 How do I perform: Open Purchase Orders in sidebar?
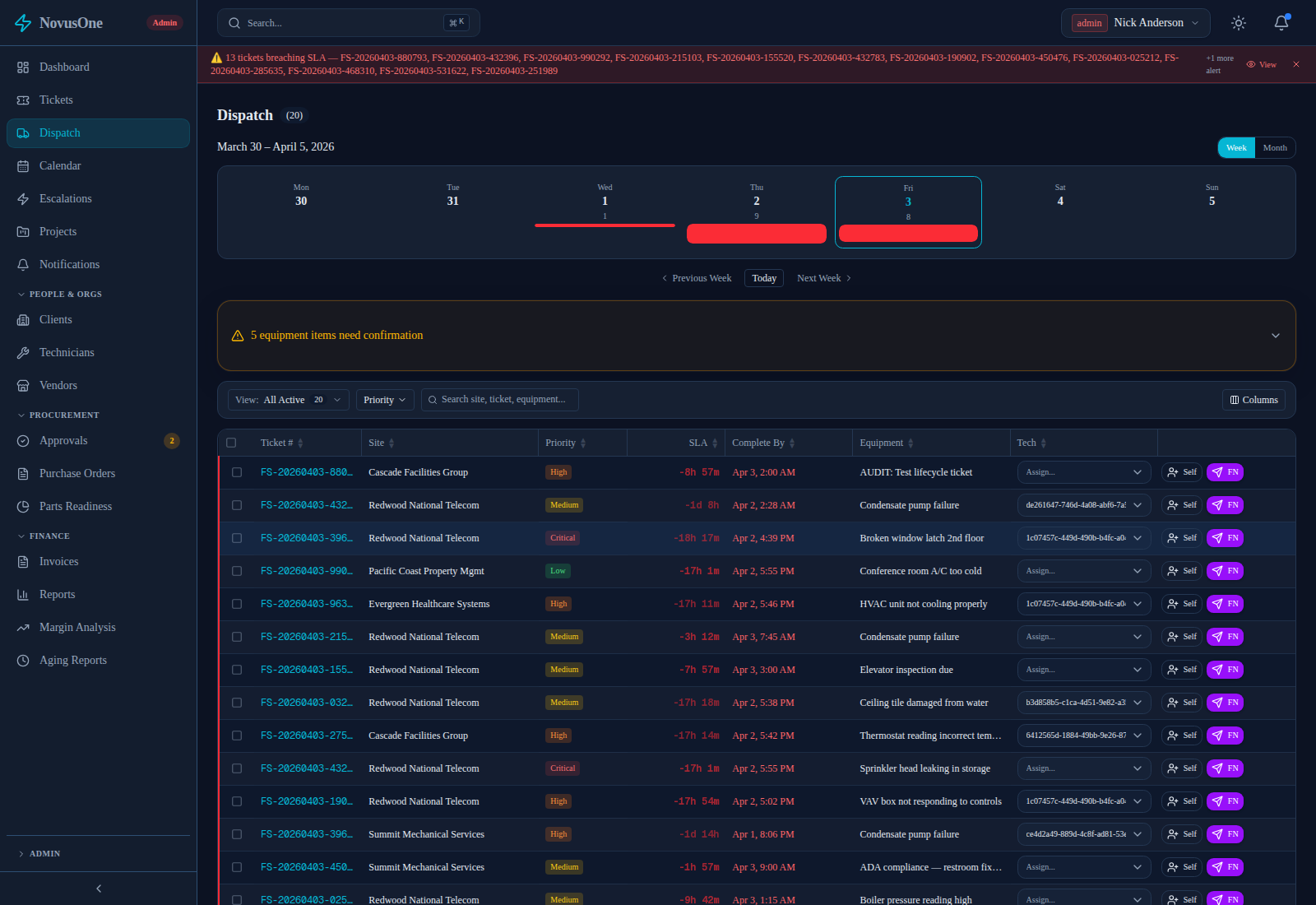98,474
